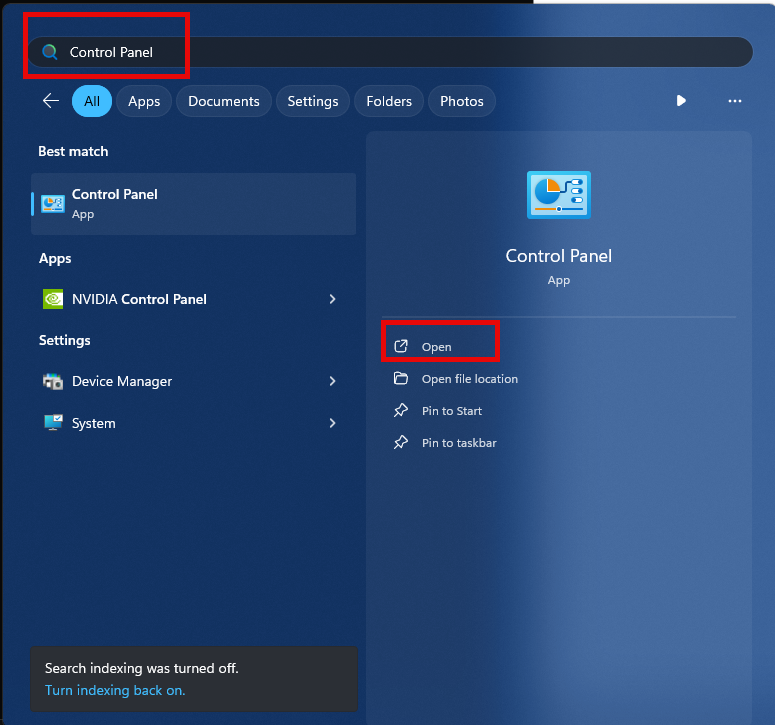Switch to the Photos filter tab
Screen dimensions: 775x725
point(461,101)
